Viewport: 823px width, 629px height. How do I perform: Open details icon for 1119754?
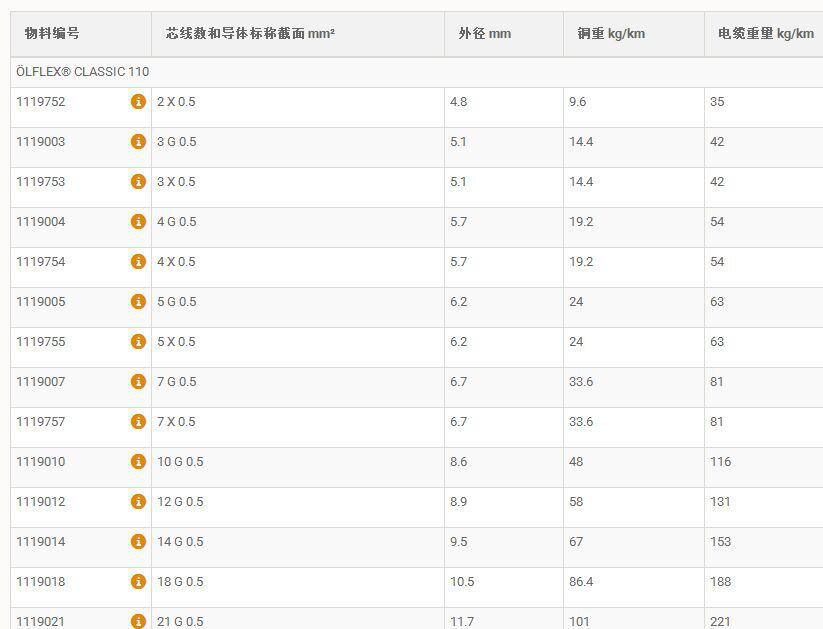[x=138, y=262]
